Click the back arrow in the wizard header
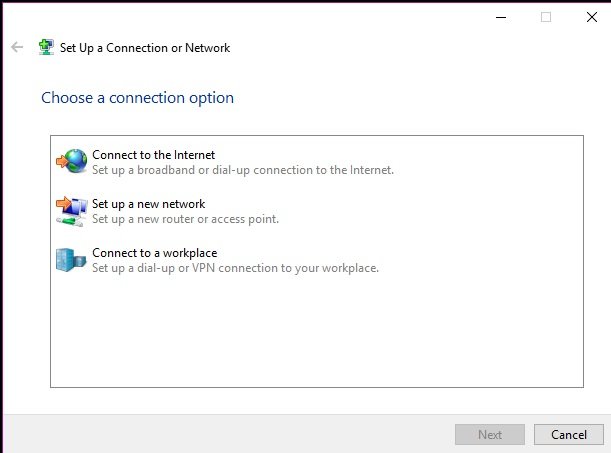611x453 pixels. click(17, 48)
